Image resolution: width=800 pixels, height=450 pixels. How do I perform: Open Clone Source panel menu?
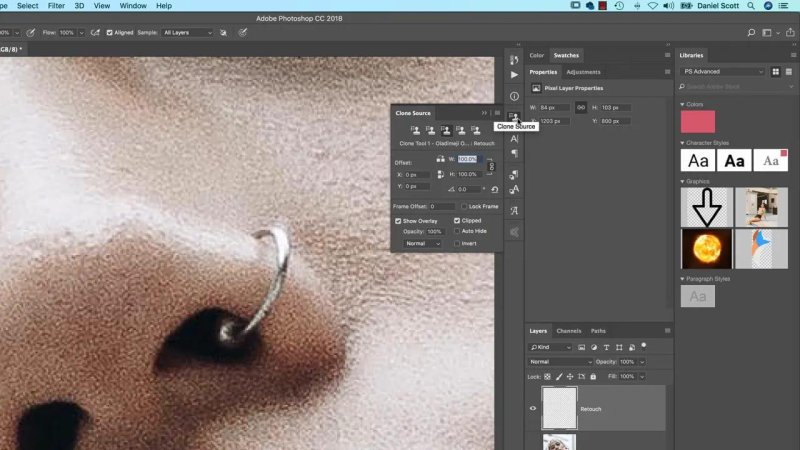pyautogui.click(x=497, y=113)
